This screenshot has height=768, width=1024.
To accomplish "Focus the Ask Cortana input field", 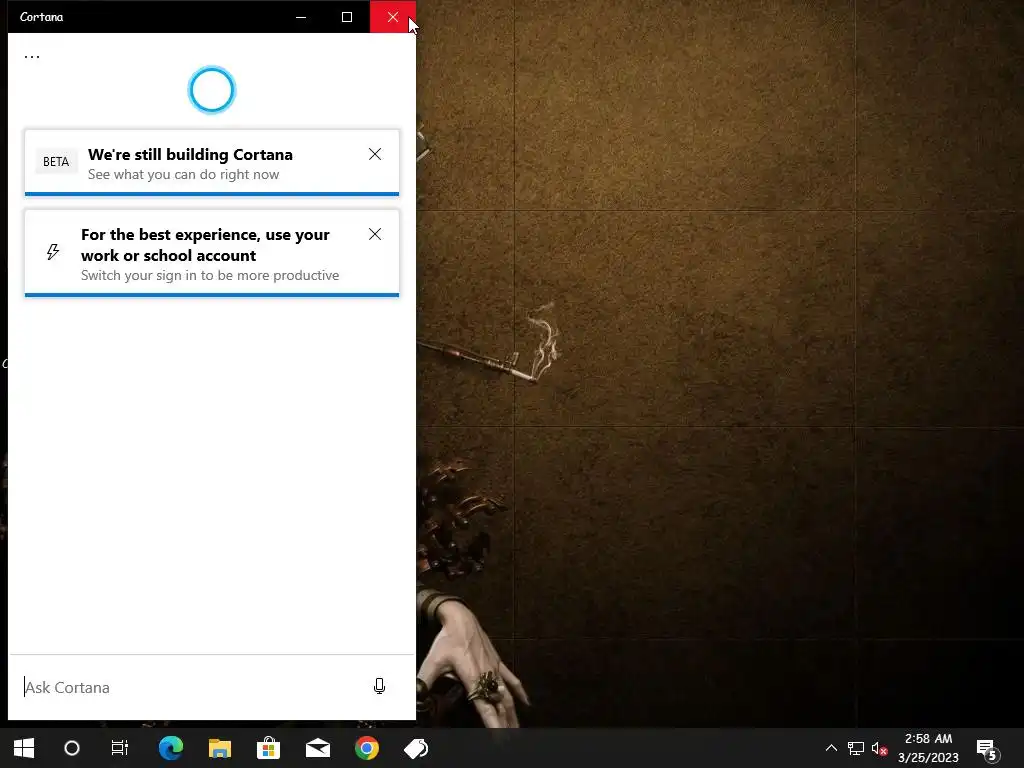I will 189,688.
